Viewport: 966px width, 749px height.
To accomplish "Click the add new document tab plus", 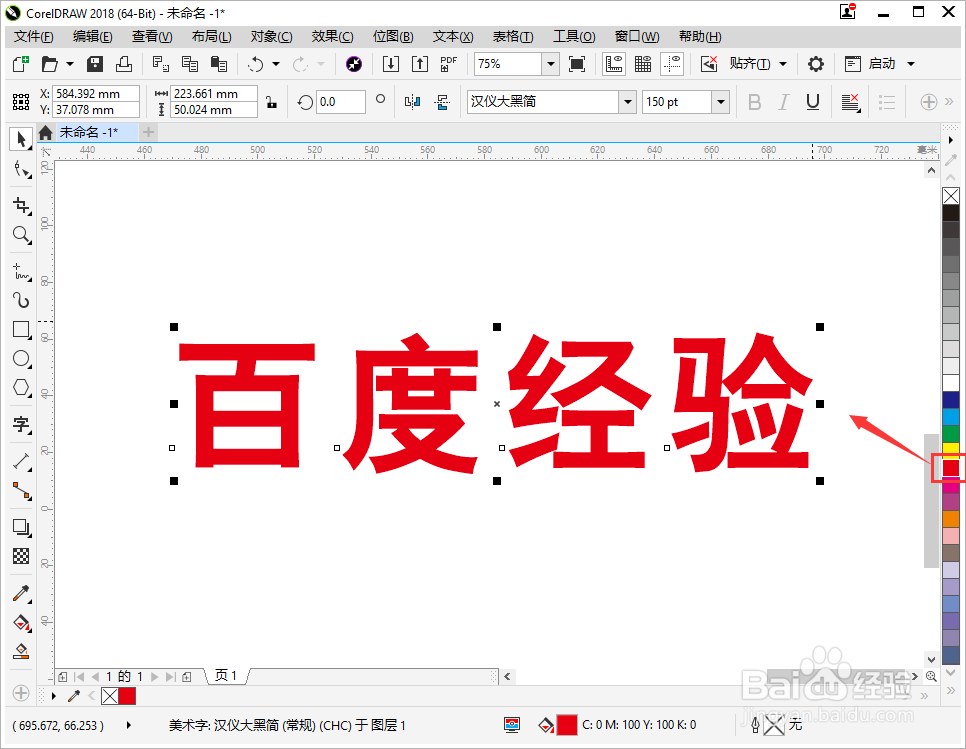I will pos(148,132).
